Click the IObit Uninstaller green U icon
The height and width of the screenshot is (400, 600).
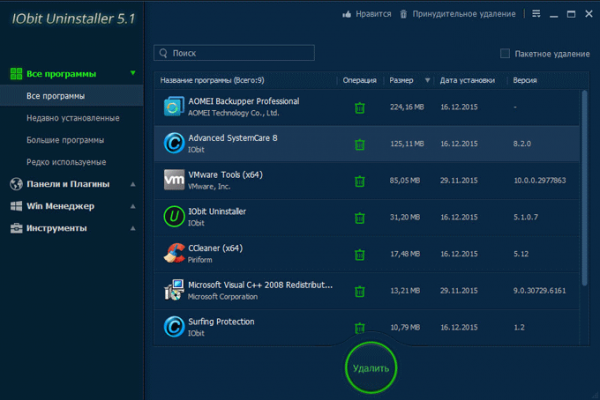coord(174,217)
